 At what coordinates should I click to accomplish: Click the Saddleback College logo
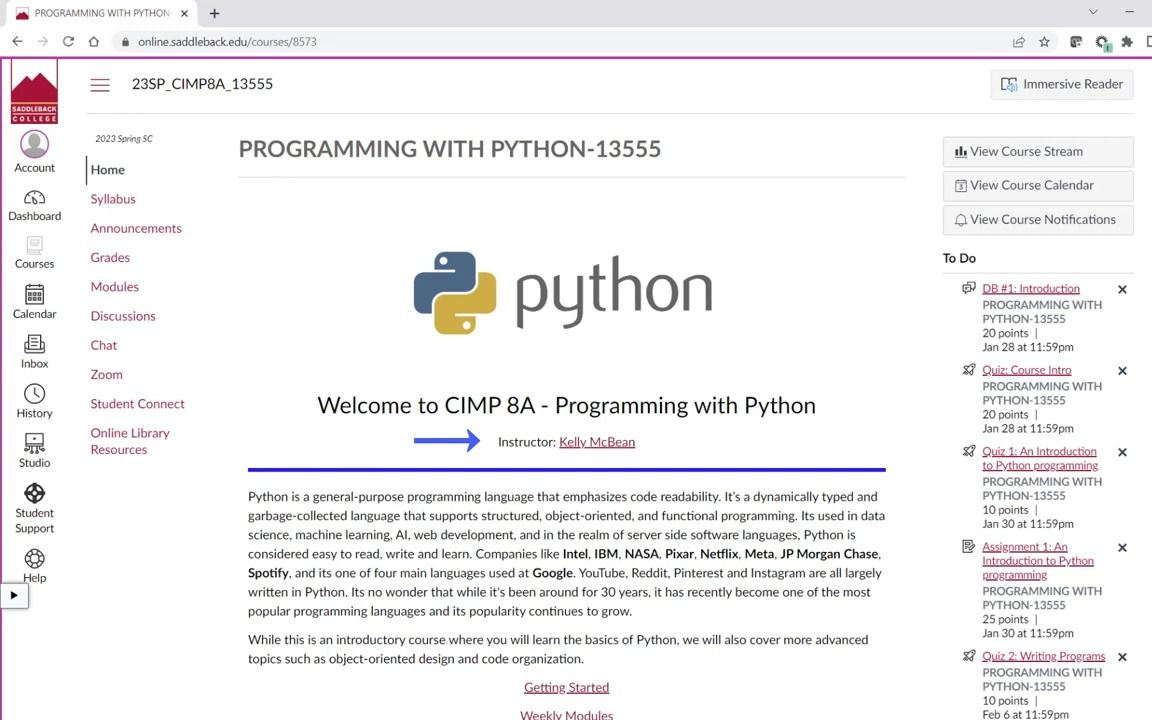point(34,93)
